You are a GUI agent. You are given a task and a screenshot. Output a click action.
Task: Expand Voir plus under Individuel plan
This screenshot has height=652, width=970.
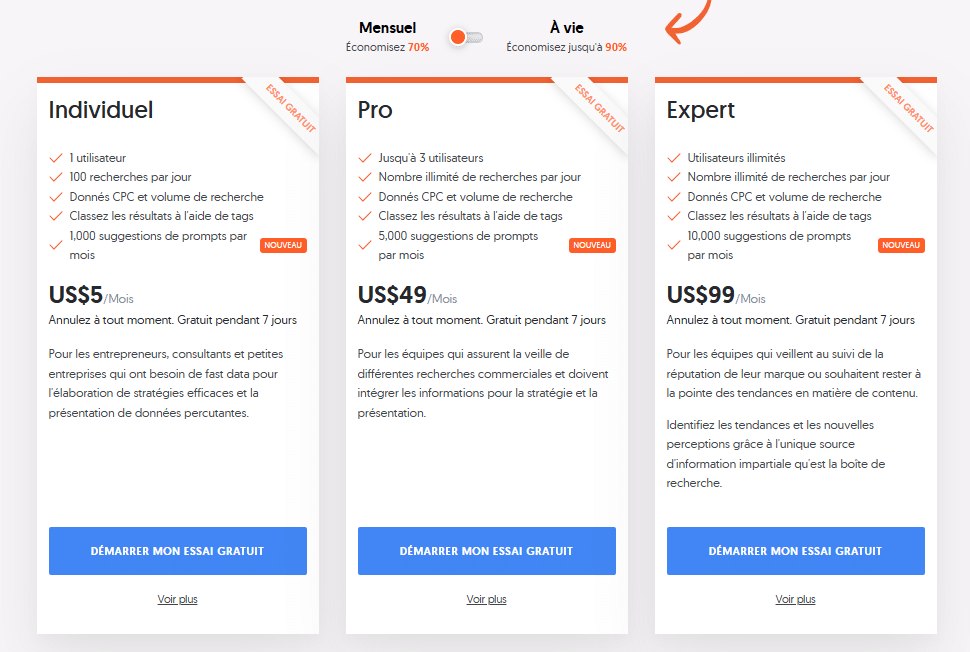pyautogui.click(x=178, y=600)
